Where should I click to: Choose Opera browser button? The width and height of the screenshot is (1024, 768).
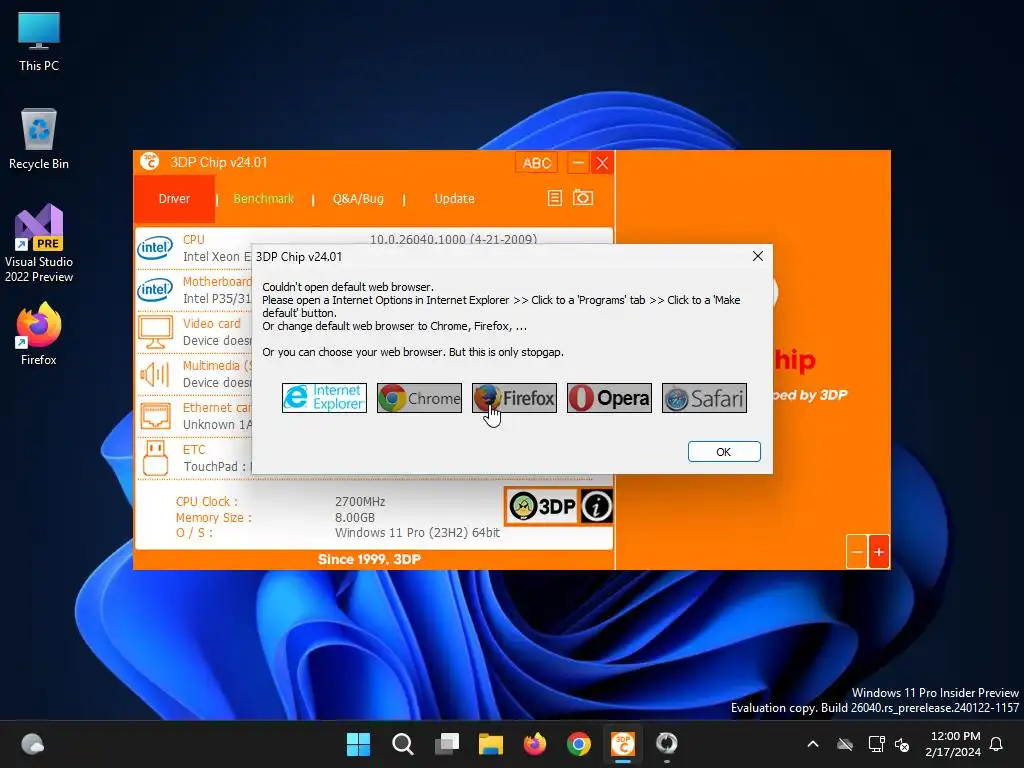tap(609, 398)
